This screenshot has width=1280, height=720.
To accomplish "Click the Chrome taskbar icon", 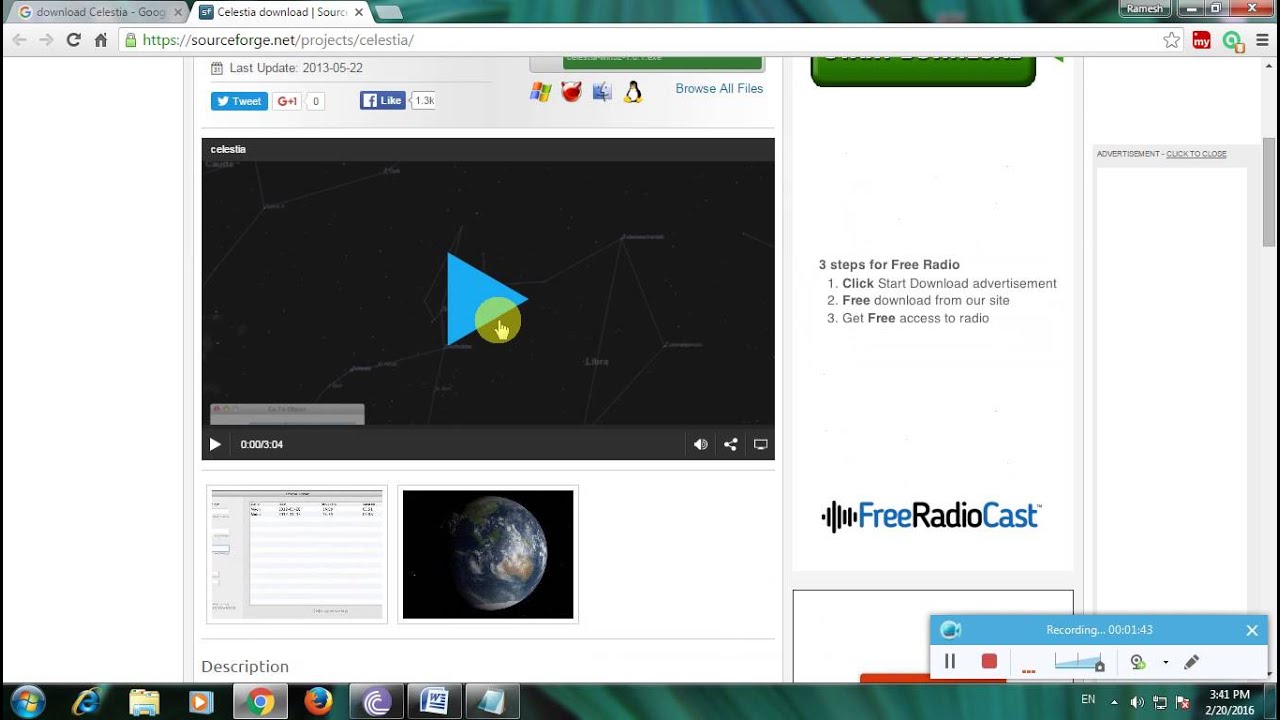I will [x=261, y=702].
